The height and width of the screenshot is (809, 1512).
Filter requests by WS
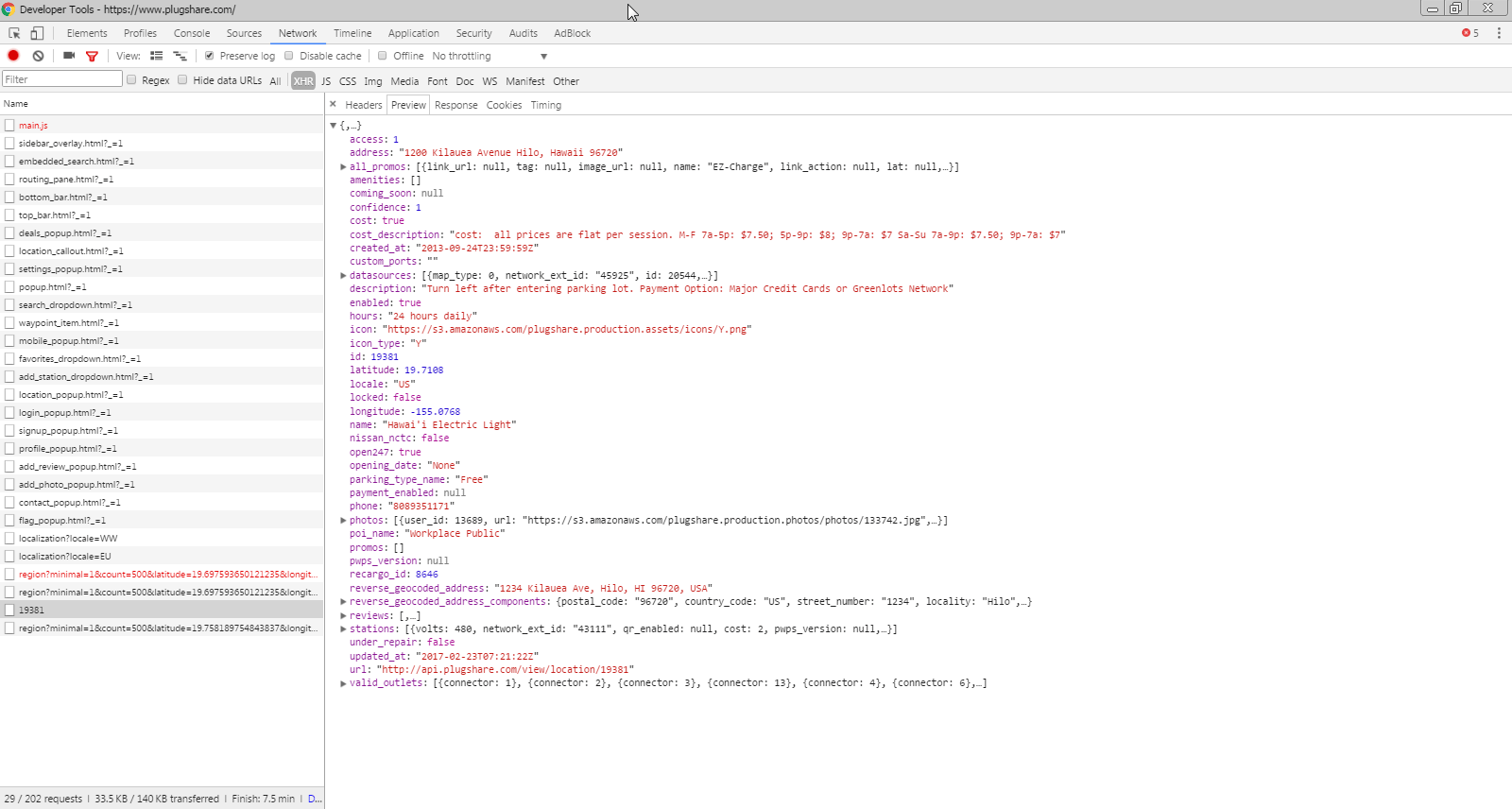[490, 81]
